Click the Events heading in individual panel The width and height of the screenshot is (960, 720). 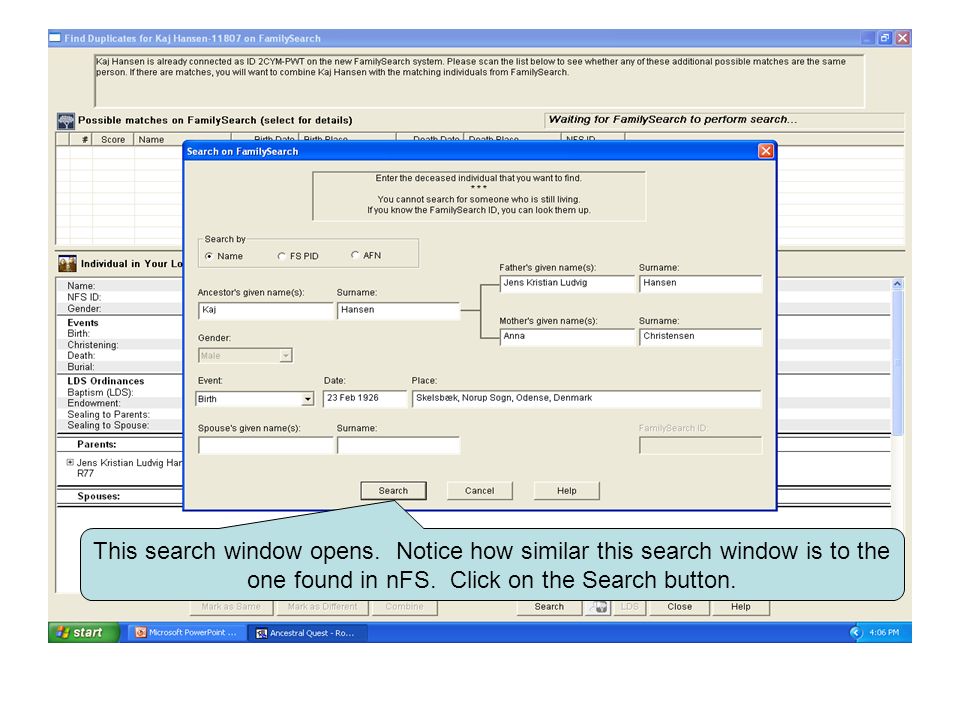point(83,323)
